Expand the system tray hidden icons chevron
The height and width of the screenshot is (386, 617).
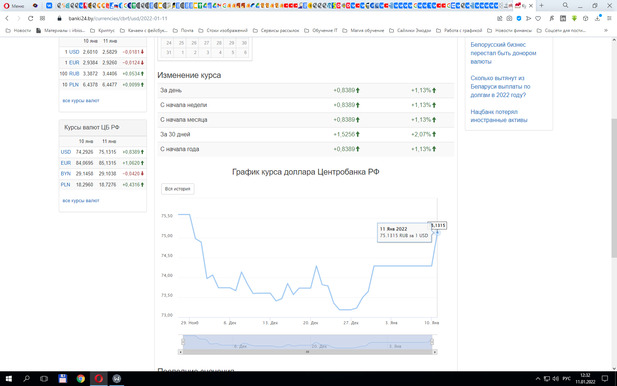pyautogui.click(x=538, y=379)
